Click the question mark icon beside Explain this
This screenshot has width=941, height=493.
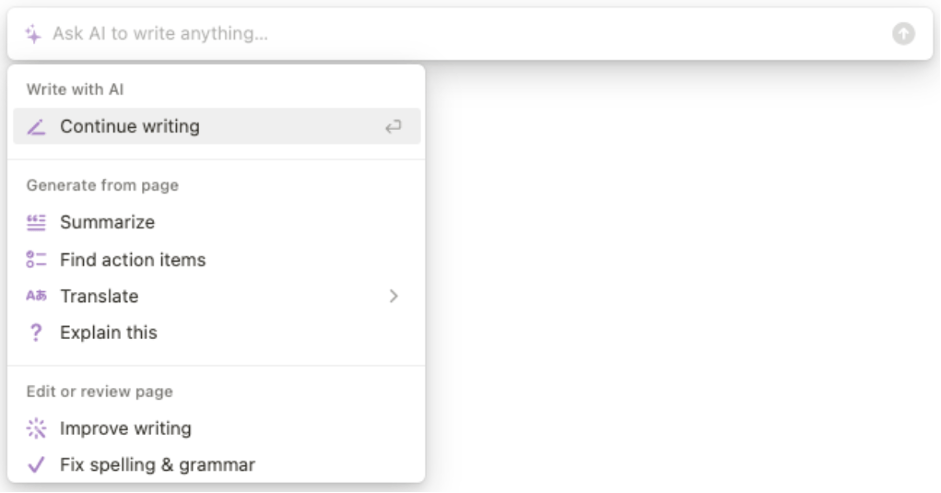click(36, 333)
